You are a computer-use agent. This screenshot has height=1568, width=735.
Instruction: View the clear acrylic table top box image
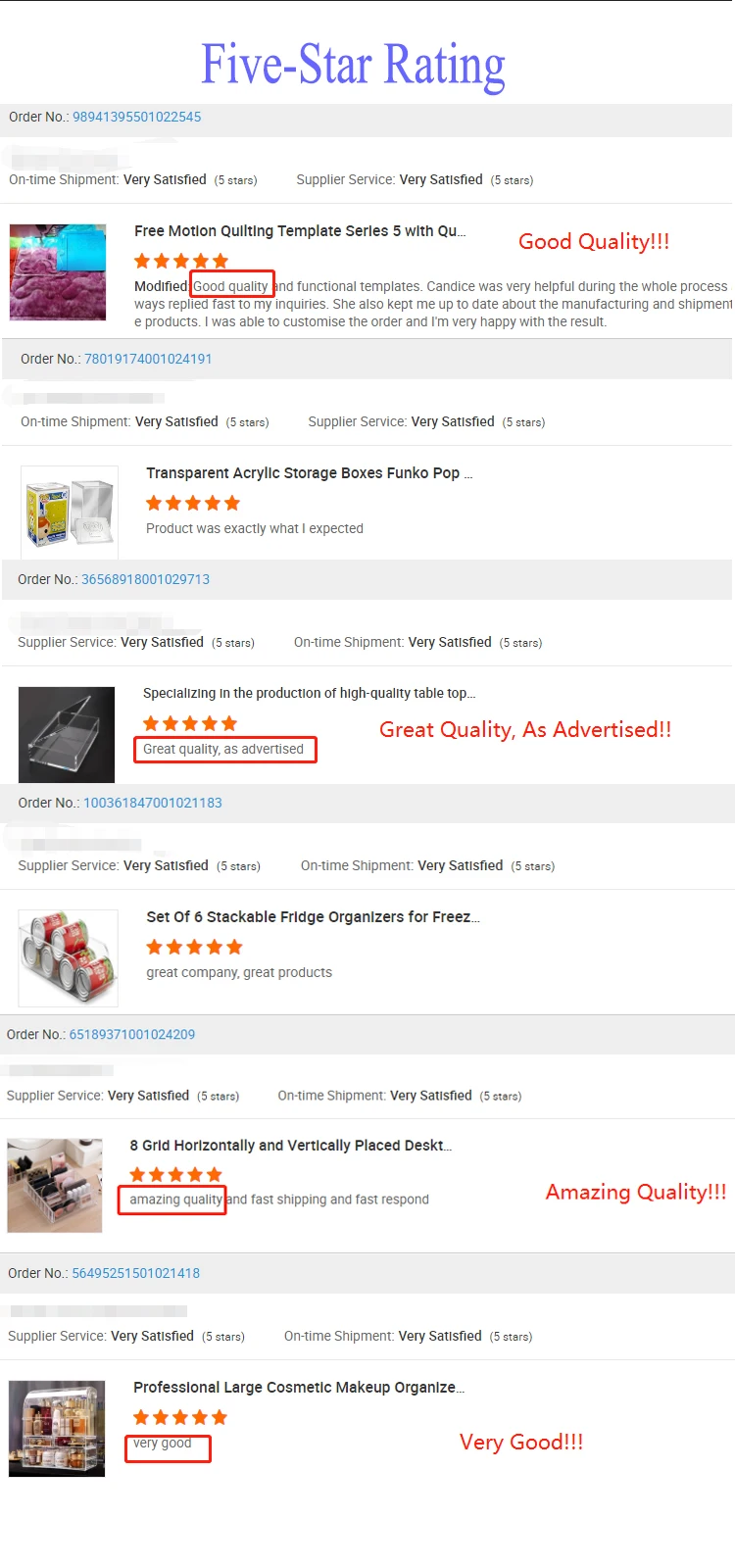(x=67, y=734)
